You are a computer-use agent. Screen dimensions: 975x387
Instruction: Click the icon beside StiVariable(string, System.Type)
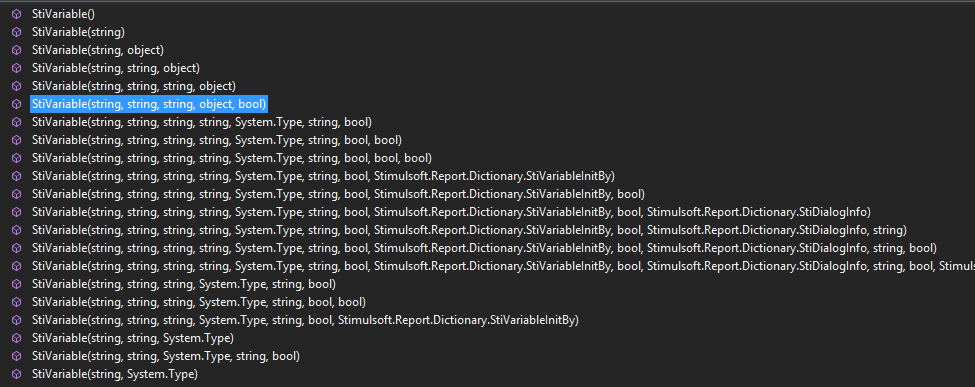(16, 374)
